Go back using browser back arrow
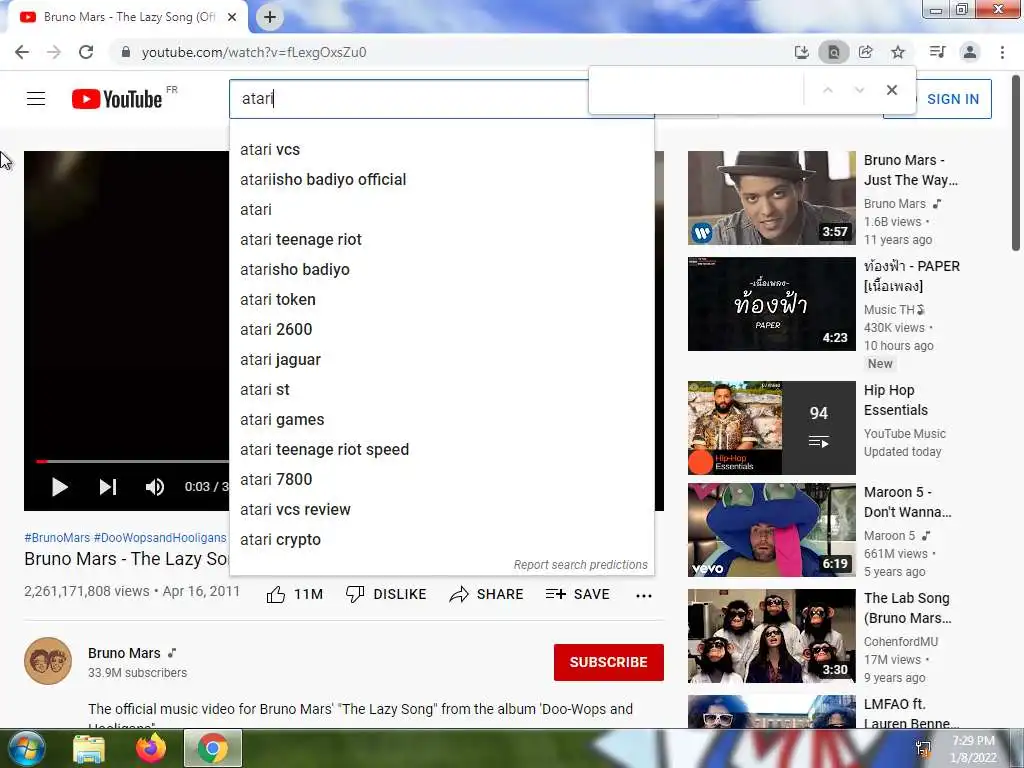Screen dimensions: 1024x768 [x=22, y=52]
